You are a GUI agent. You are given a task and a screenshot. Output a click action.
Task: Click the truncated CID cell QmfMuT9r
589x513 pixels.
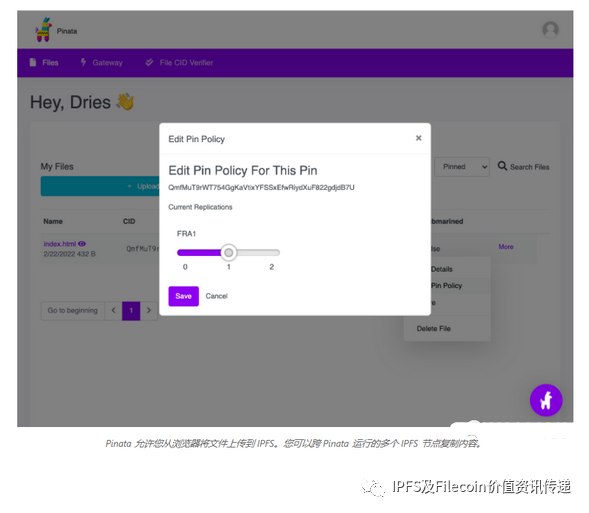tap(142, 249)
